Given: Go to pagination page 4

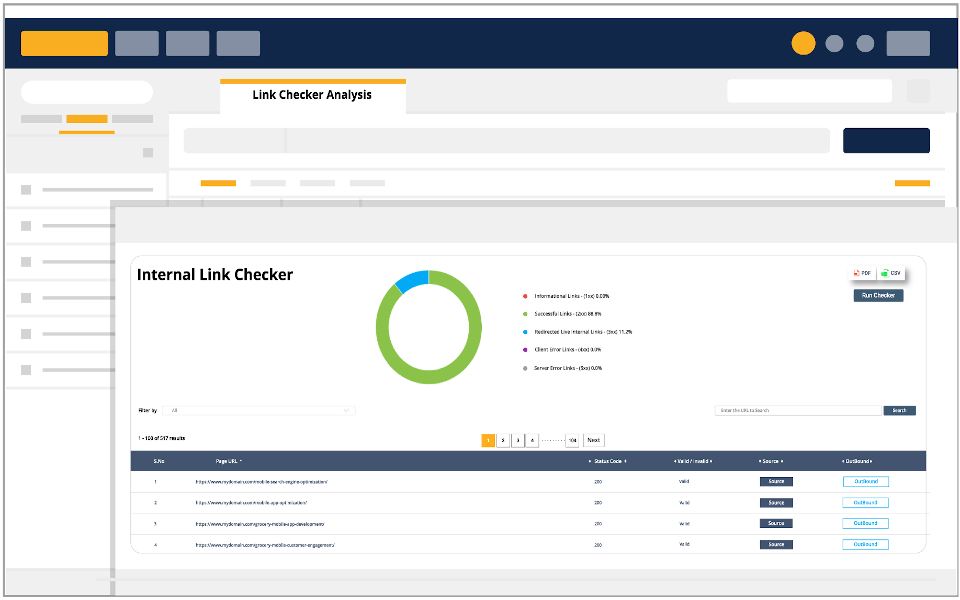Looking at the screenshot, I should pyautogui.click(x=532, y=440).
